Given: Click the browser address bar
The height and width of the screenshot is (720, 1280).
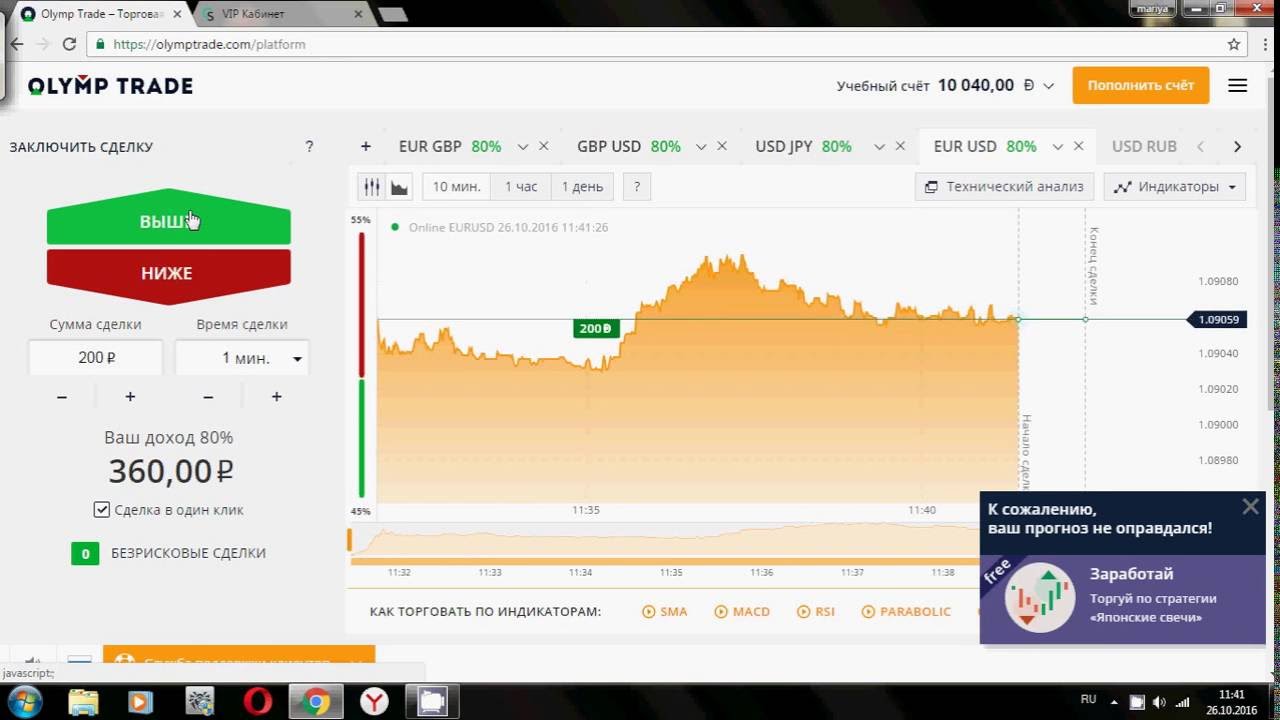Looking at the screenshot, I should 660,44.
